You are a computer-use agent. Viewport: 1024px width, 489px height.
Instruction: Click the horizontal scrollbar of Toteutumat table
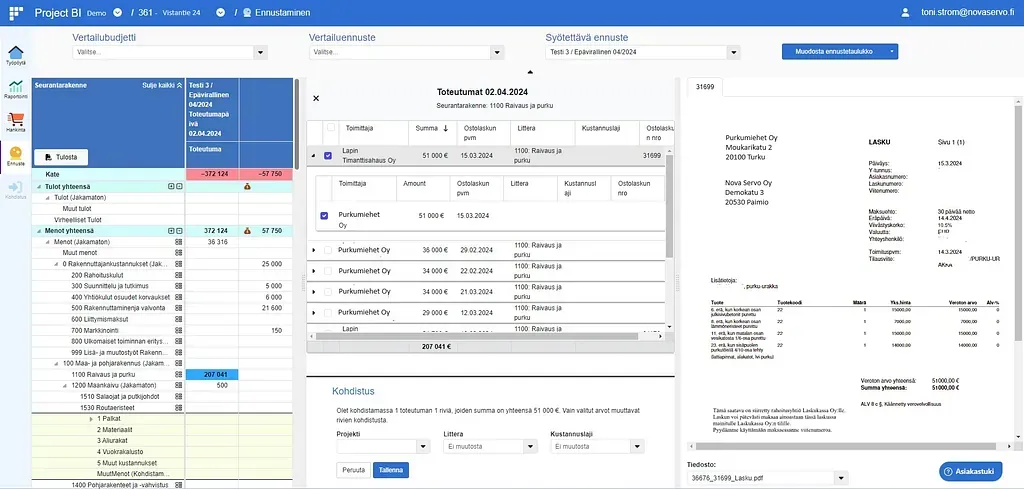[x=477, y=336]
